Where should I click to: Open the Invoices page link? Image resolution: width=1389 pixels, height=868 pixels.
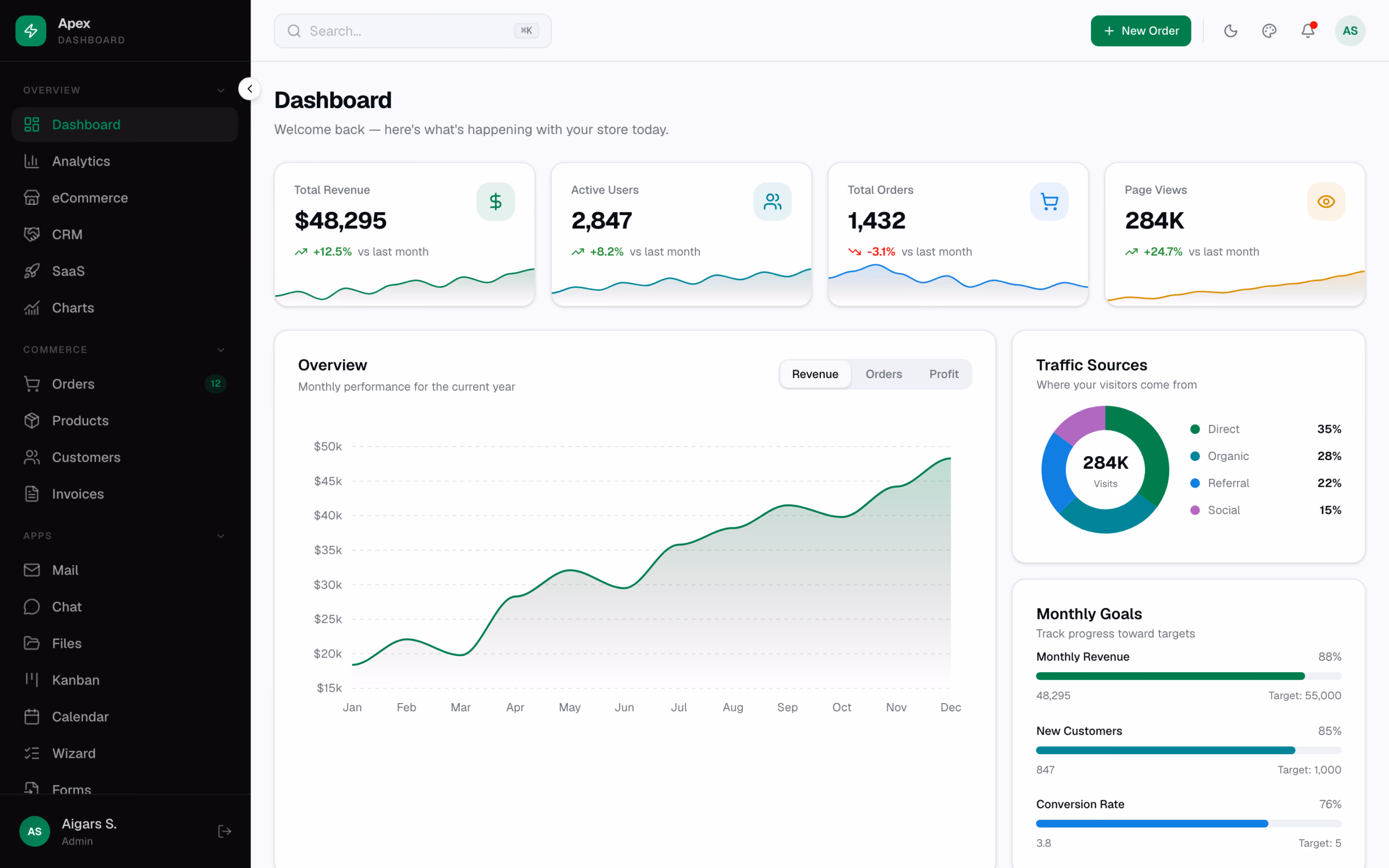click(x=125, y=494)
